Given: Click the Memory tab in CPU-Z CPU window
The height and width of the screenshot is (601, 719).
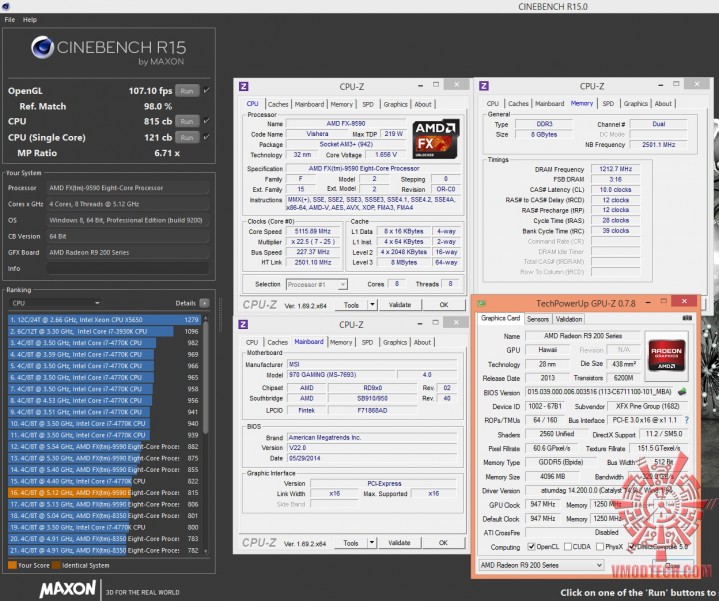Looking at the screenshot, I should click(342, 104).
